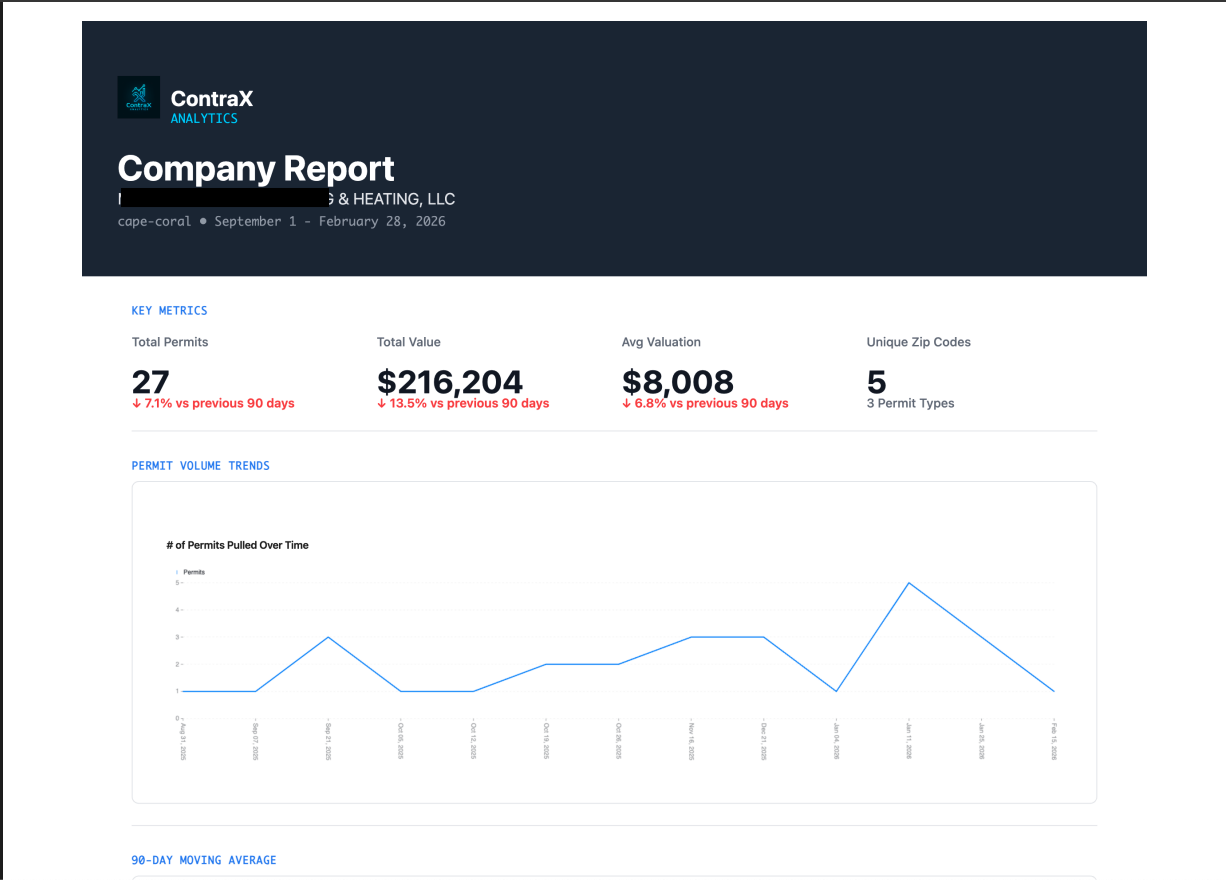Click the Dec 21, 2025 x-axis label
This screenshot has height=880, width=1226.
coord(764,741)
